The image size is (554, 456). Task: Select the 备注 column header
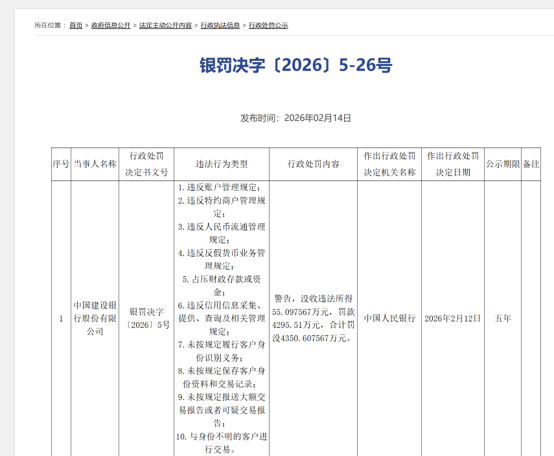531,164
